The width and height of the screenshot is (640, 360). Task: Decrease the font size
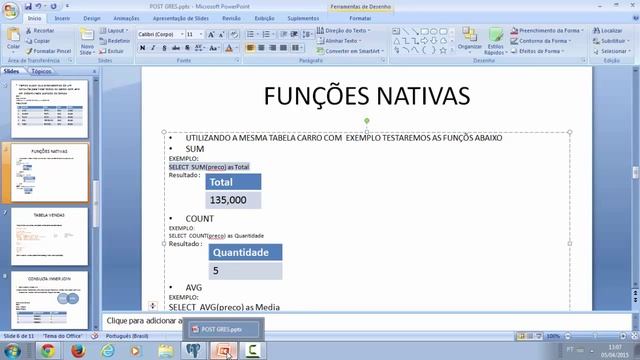[222, 35]
